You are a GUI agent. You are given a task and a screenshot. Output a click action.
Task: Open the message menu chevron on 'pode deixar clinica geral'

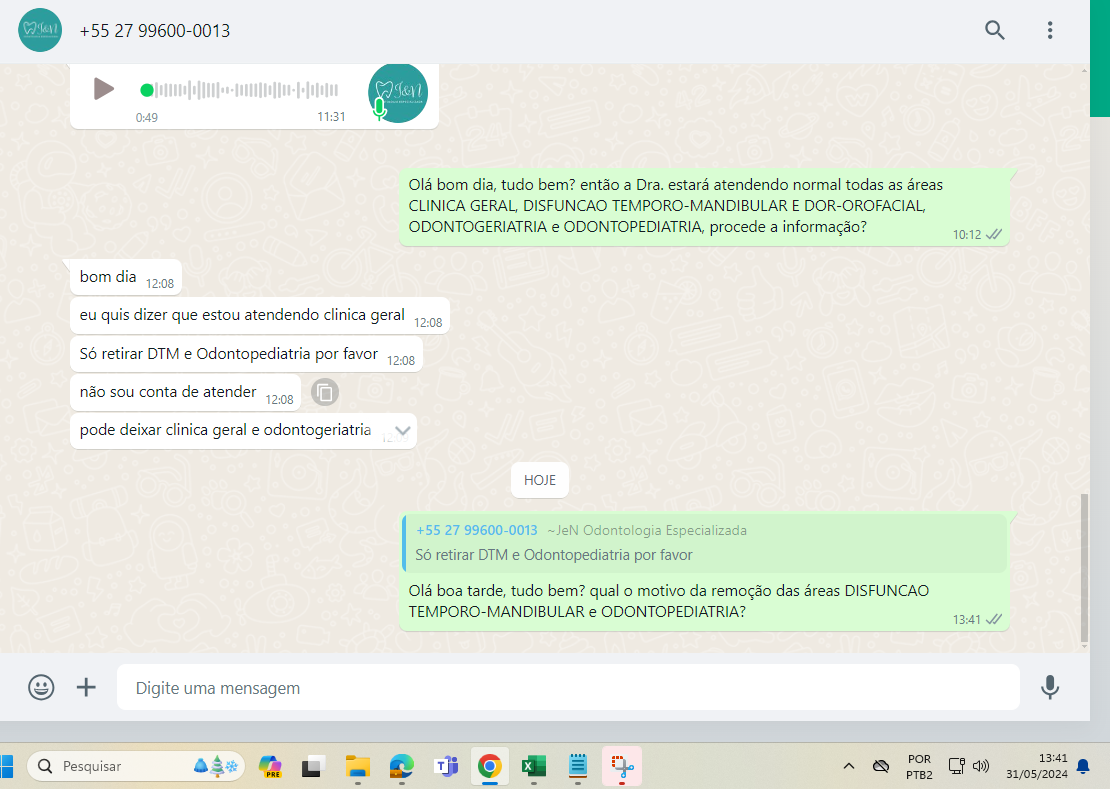coord(402,430)
